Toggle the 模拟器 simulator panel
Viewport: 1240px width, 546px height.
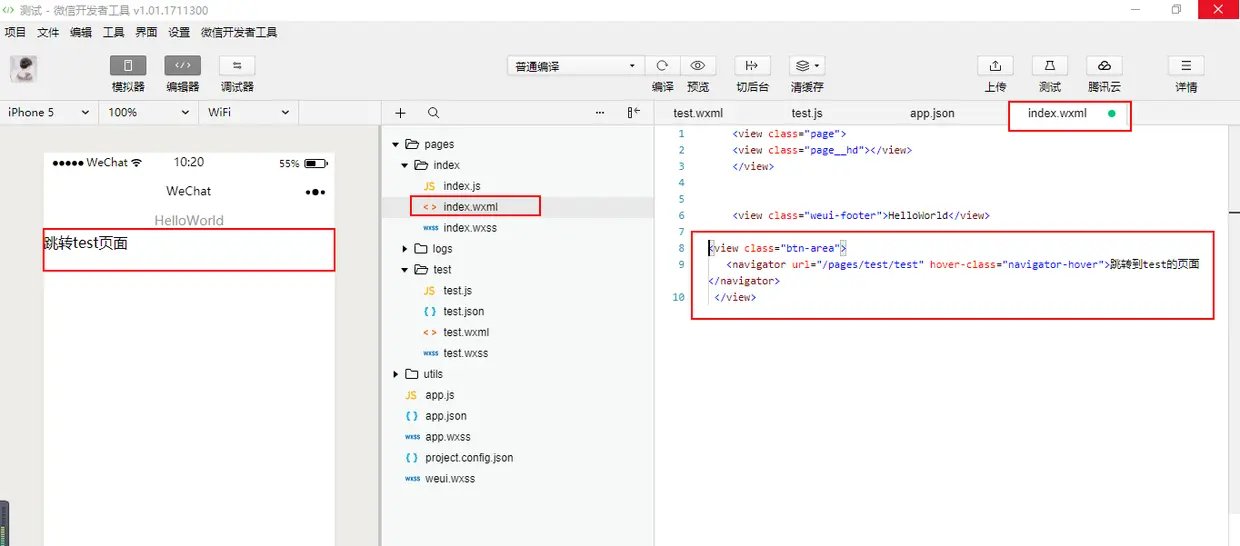[128, 66]
